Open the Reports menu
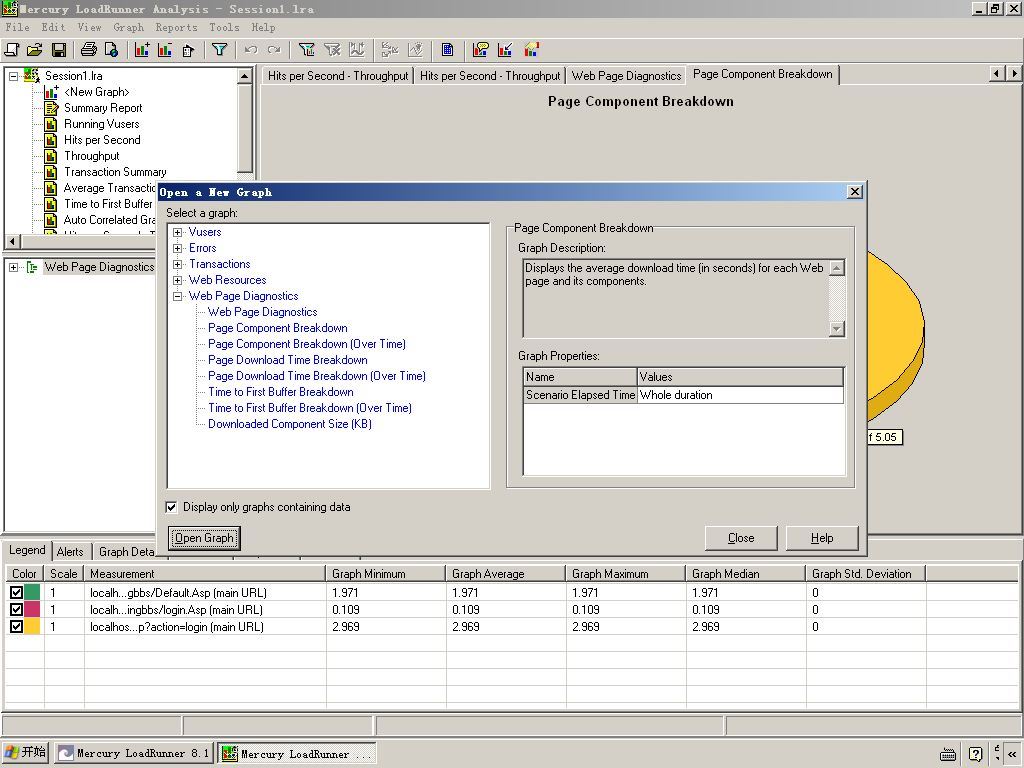Screen dimensions: 1024x768 click(176, 27)
